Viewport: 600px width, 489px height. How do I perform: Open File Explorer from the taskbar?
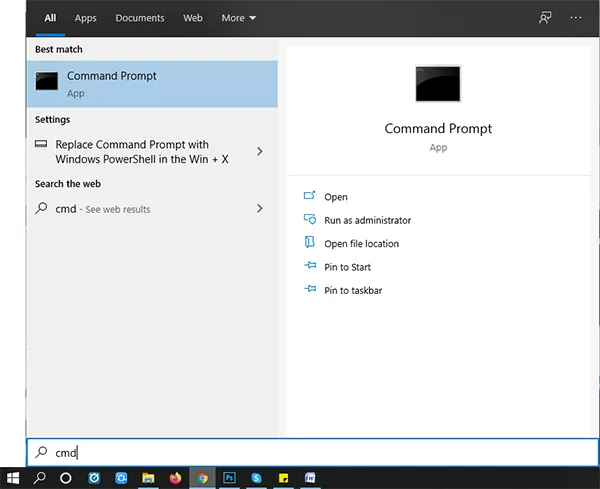pyautogui.click(x=148, y=478)
